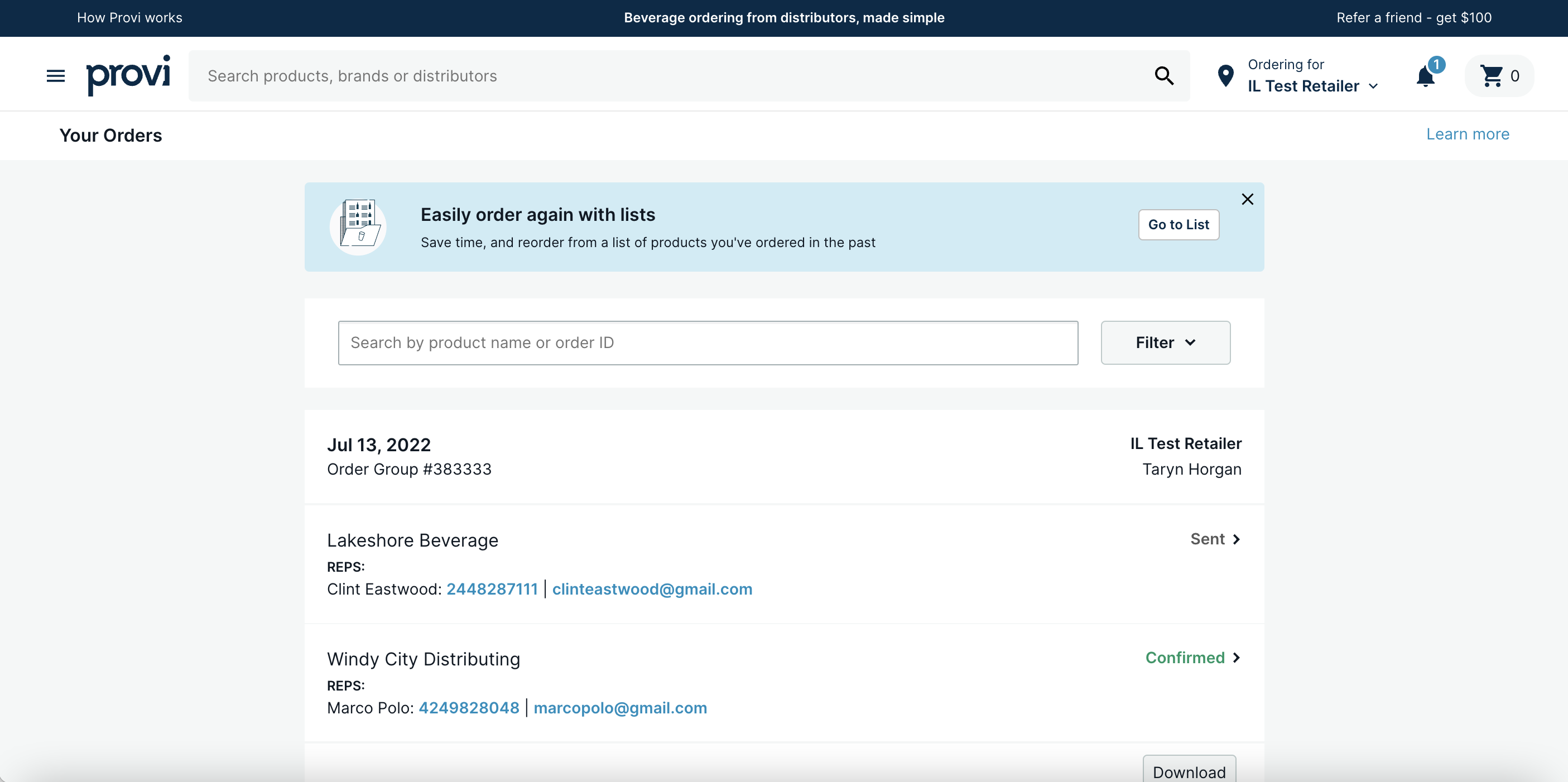Click the Learn more link
The width and height of the screenshot is (1568, 782).
click(x=1467, y=134)
